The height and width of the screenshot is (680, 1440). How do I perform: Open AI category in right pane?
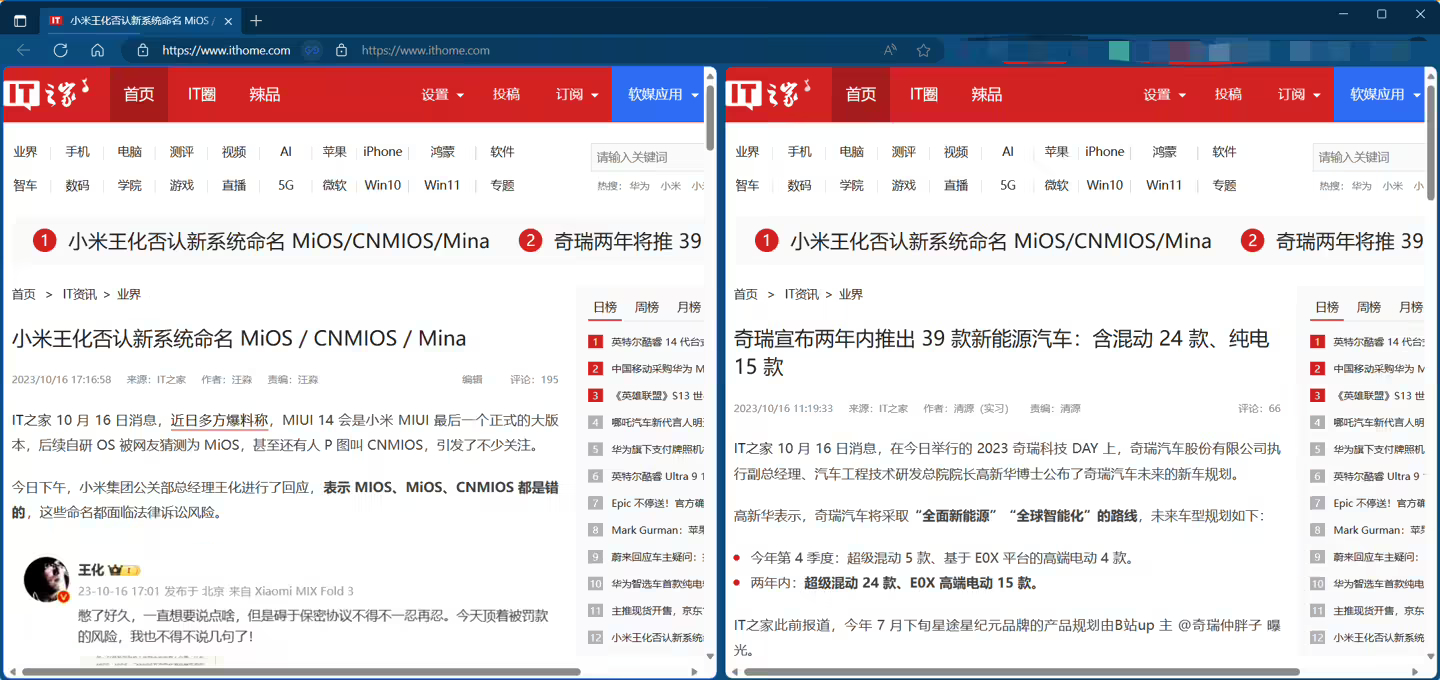click(x=1008, y=152)
